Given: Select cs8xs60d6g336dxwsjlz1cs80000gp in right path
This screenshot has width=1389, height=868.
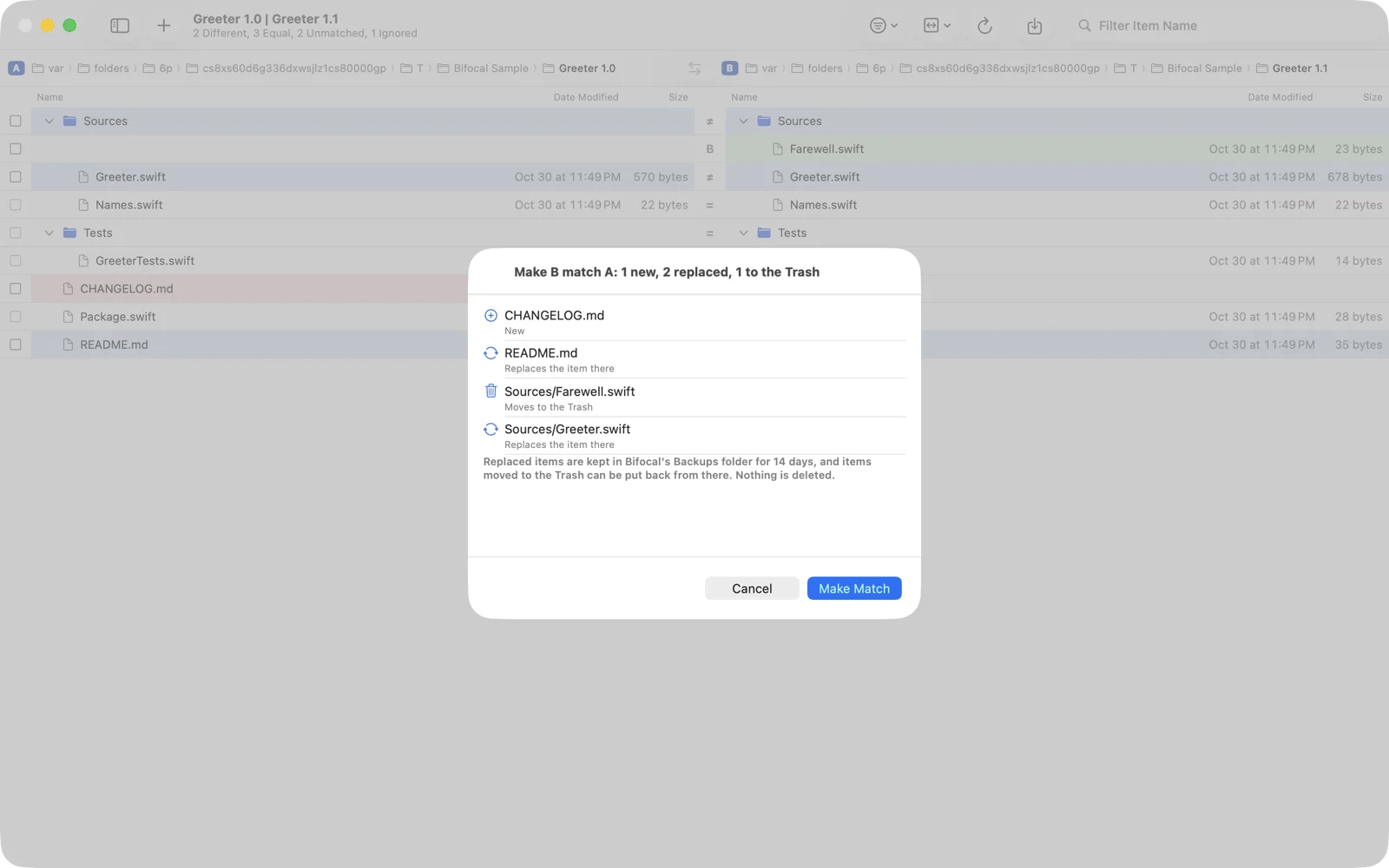Looking at the screenshot, I should click(999, 69).
